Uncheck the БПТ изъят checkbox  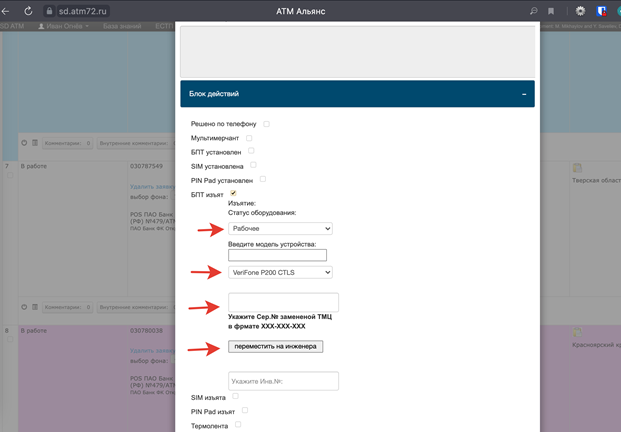point(233,192)
